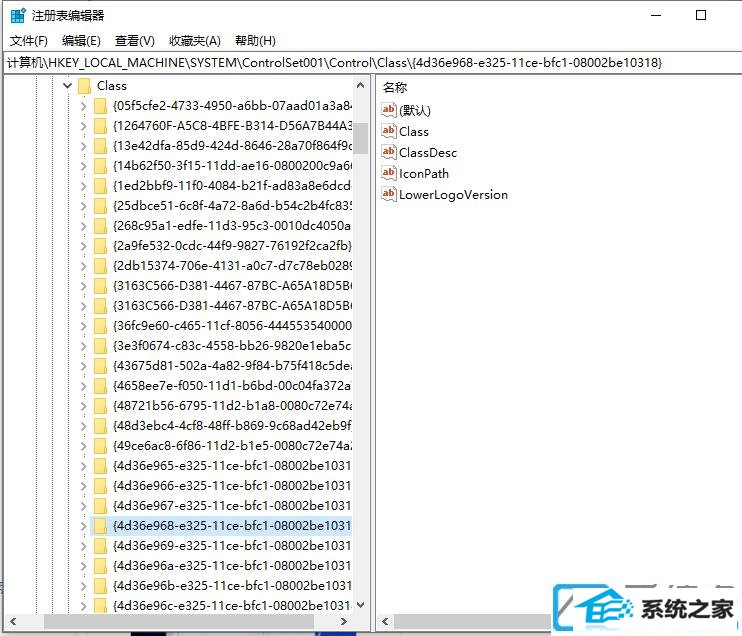
Task: Click the folder icon of the Class key
Action: click(x=84, y=86)
